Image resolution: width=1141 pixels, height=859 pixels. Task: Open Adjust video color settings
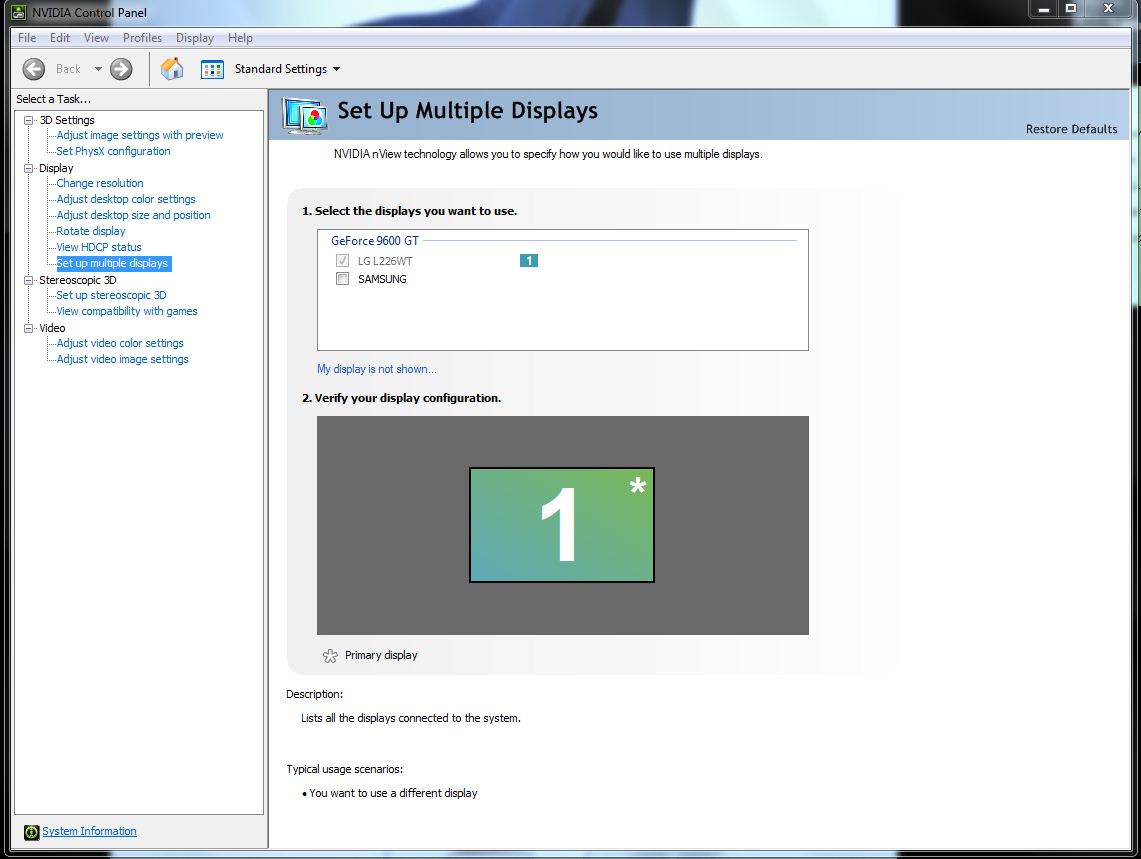[x=120, y=344]
